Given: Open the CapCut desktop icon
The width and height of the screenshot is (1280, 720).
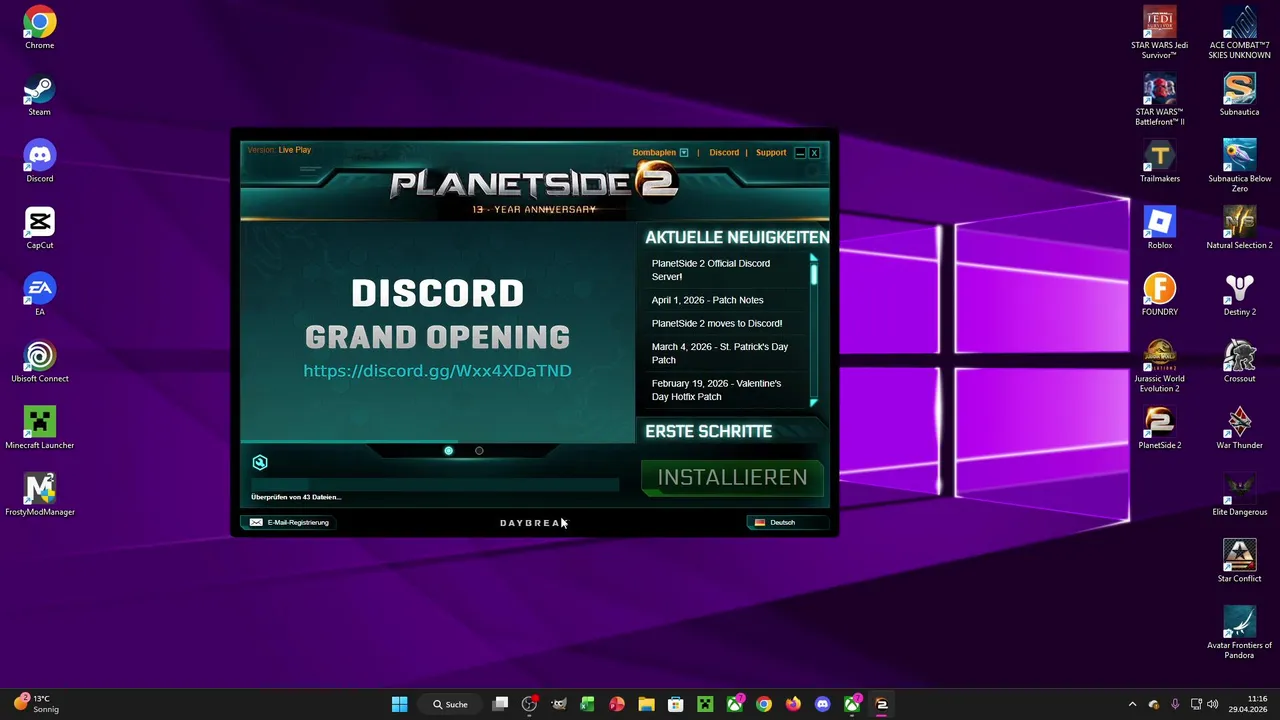Looking at the screenshot, I should tap(40, 228).
